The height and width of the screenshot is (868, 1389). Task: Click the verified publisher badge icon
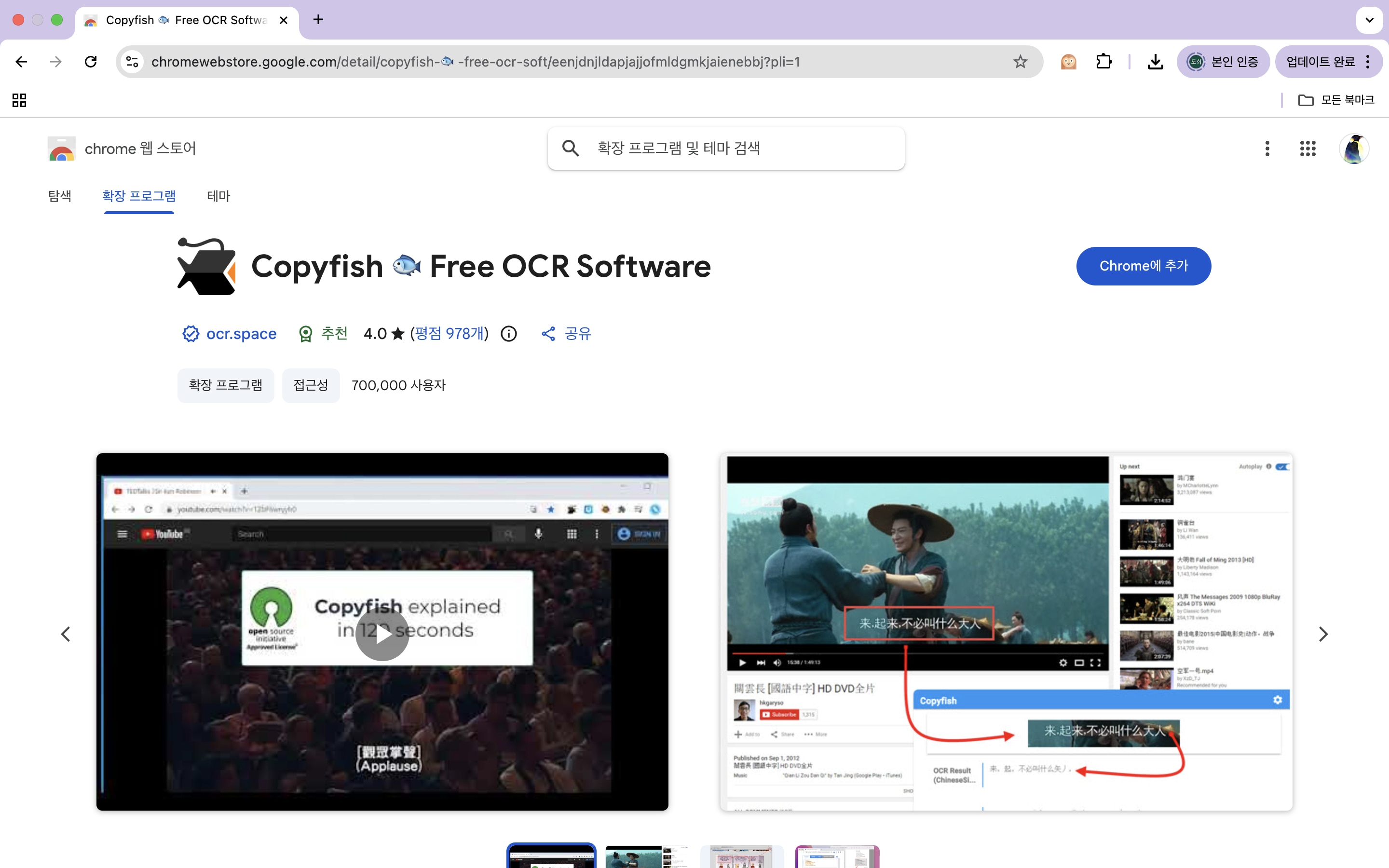pos(191,334)
